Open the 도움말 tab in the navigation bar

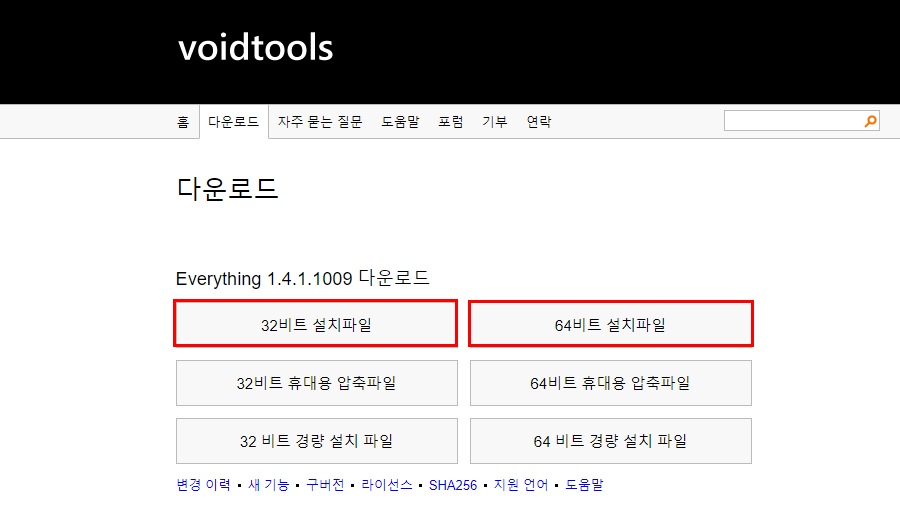coord(401,122)
